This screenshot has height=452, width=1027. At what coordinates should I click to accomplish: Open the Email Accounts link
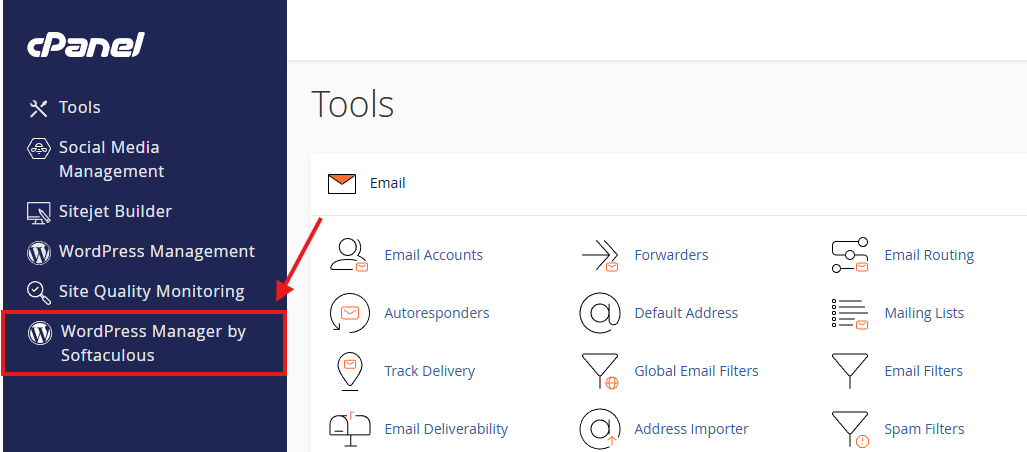click(x=434, y=255)
